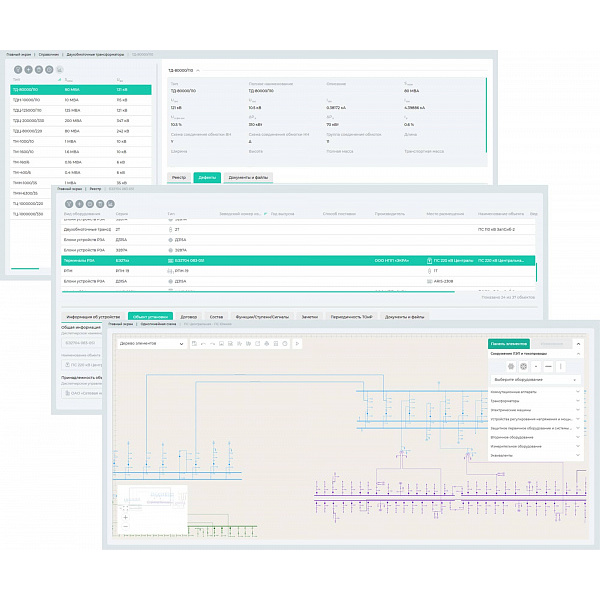The height and width of the screenshot is (600, 600).
Task: Expand the 'Коммутационные аппараты' category
Action: tap(535, 392)
